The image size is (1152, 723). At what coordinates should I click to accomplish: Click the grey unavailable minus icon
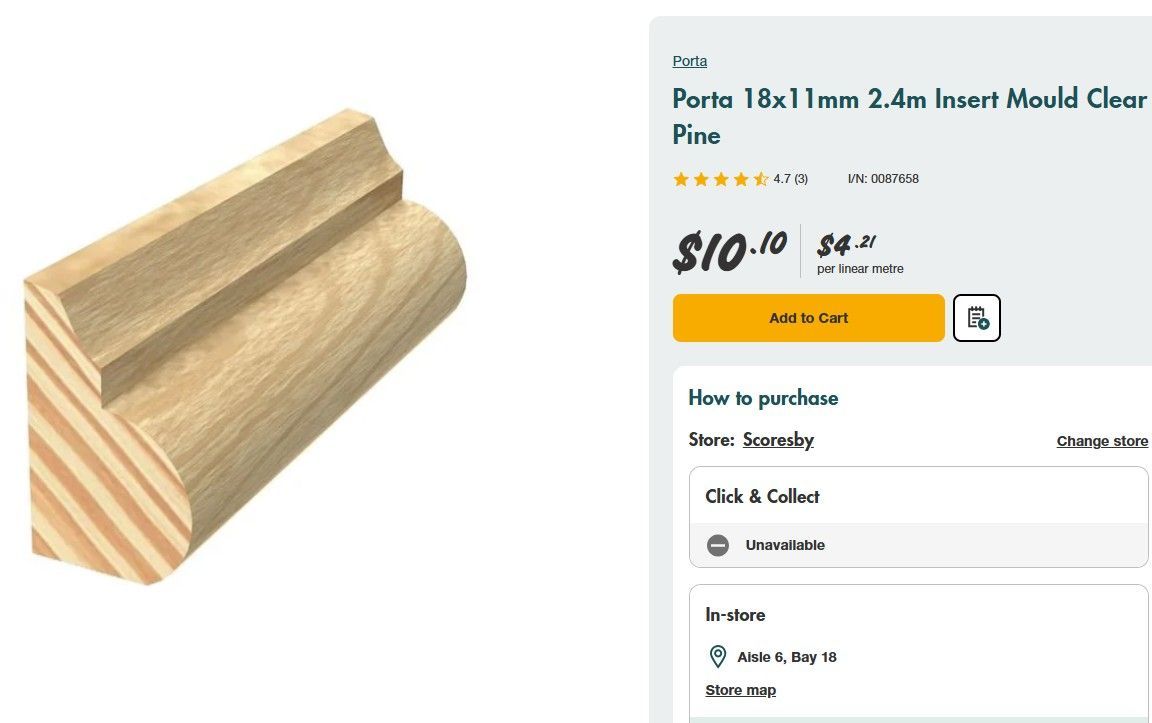coord(718,545)
